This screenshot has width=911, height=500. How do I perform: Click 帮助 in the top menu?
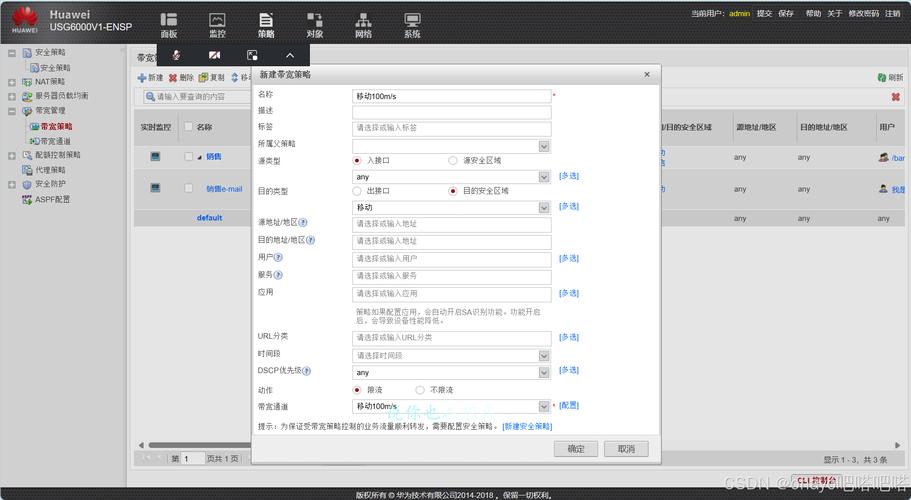(813, 13)
